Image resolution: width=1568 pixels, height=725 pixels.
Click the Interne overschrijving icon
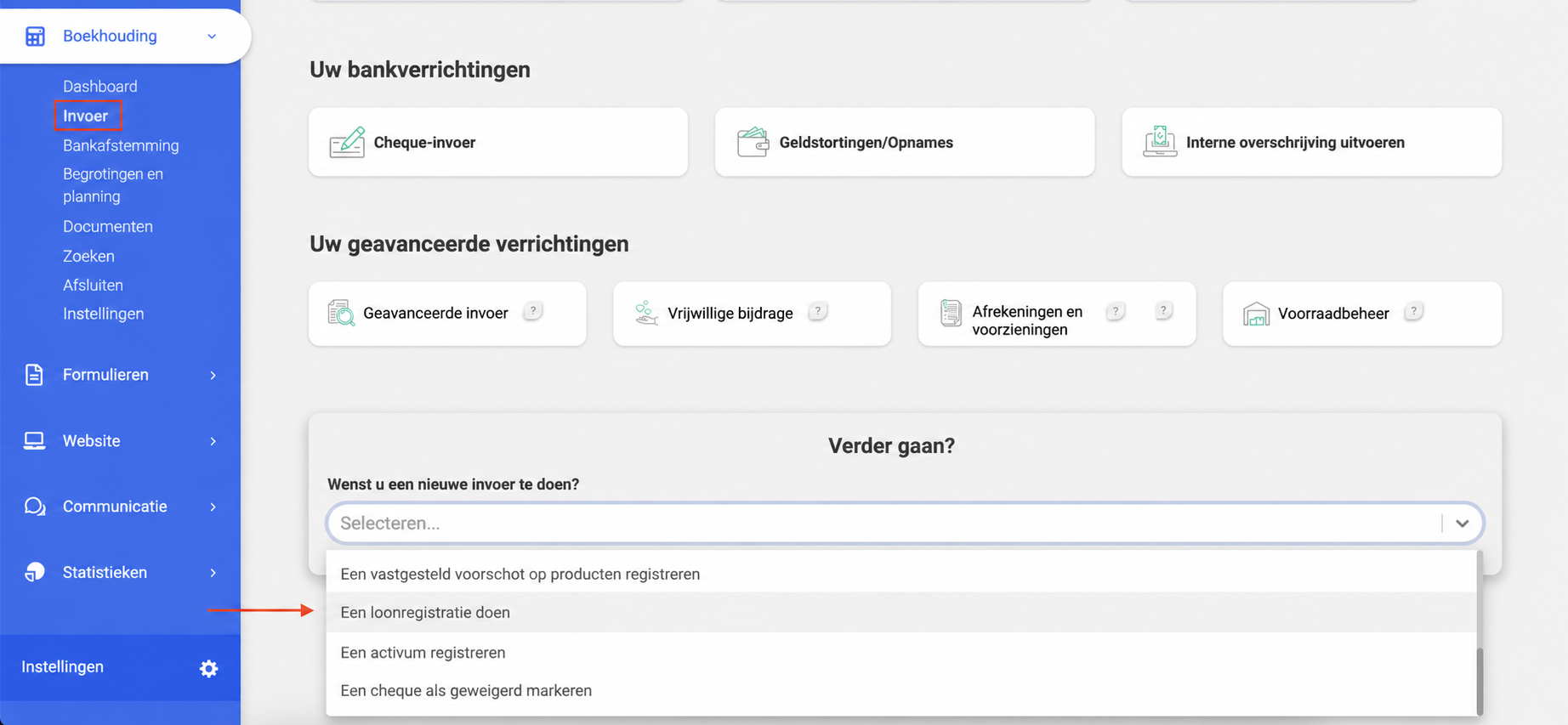[x=1160, y=142]
